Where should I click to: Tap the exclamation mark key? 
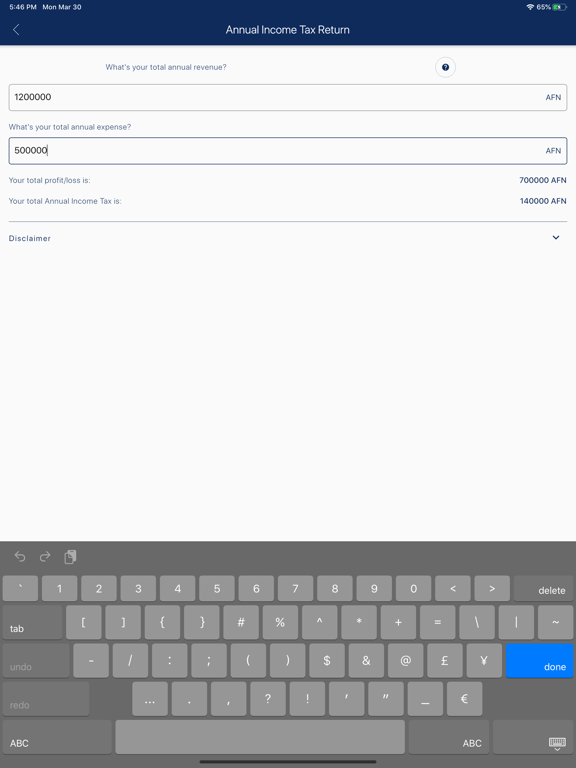coord(307,699)
